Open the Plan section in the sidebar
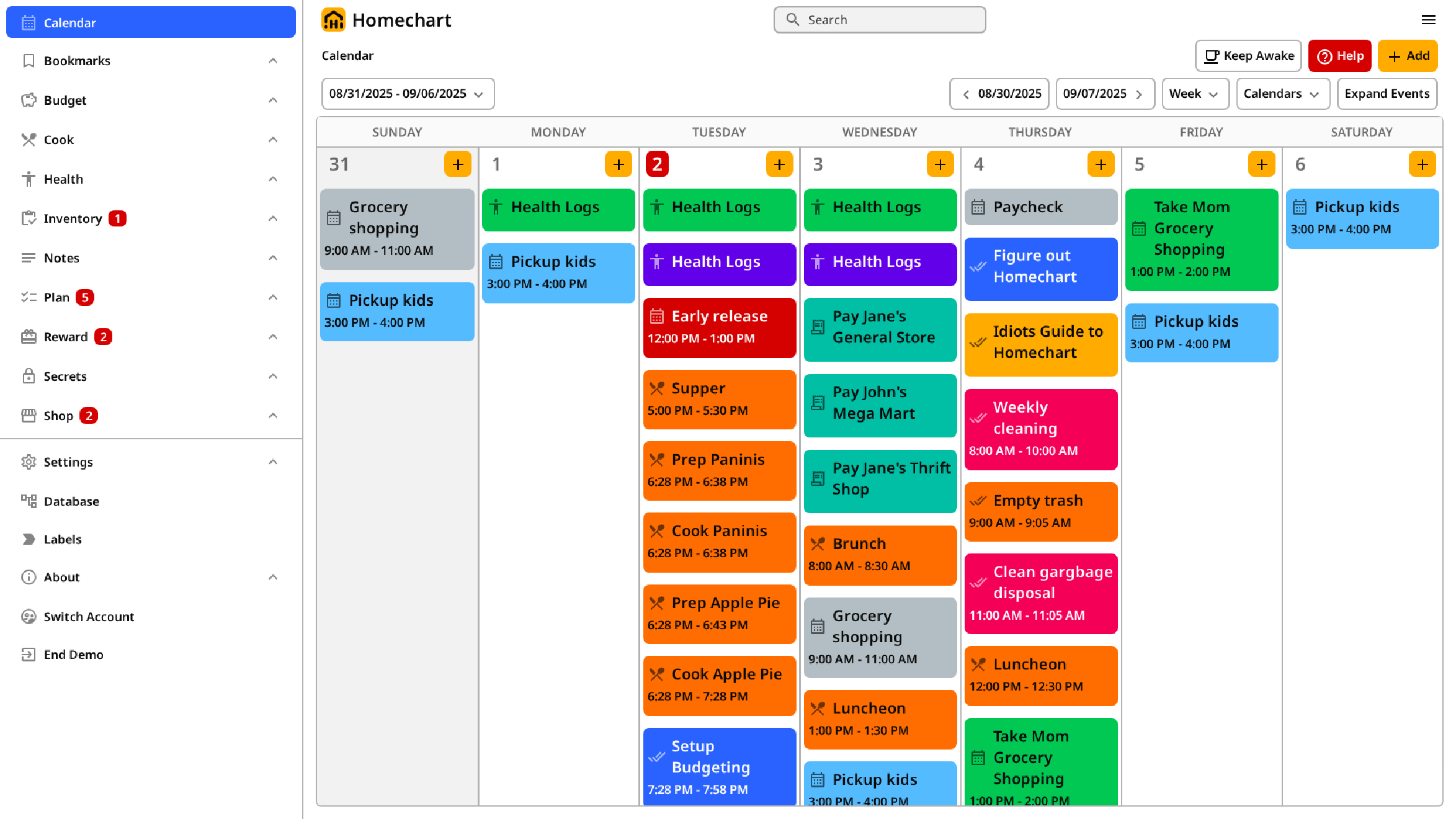The image size is (1456, 819). pos(56,297)
